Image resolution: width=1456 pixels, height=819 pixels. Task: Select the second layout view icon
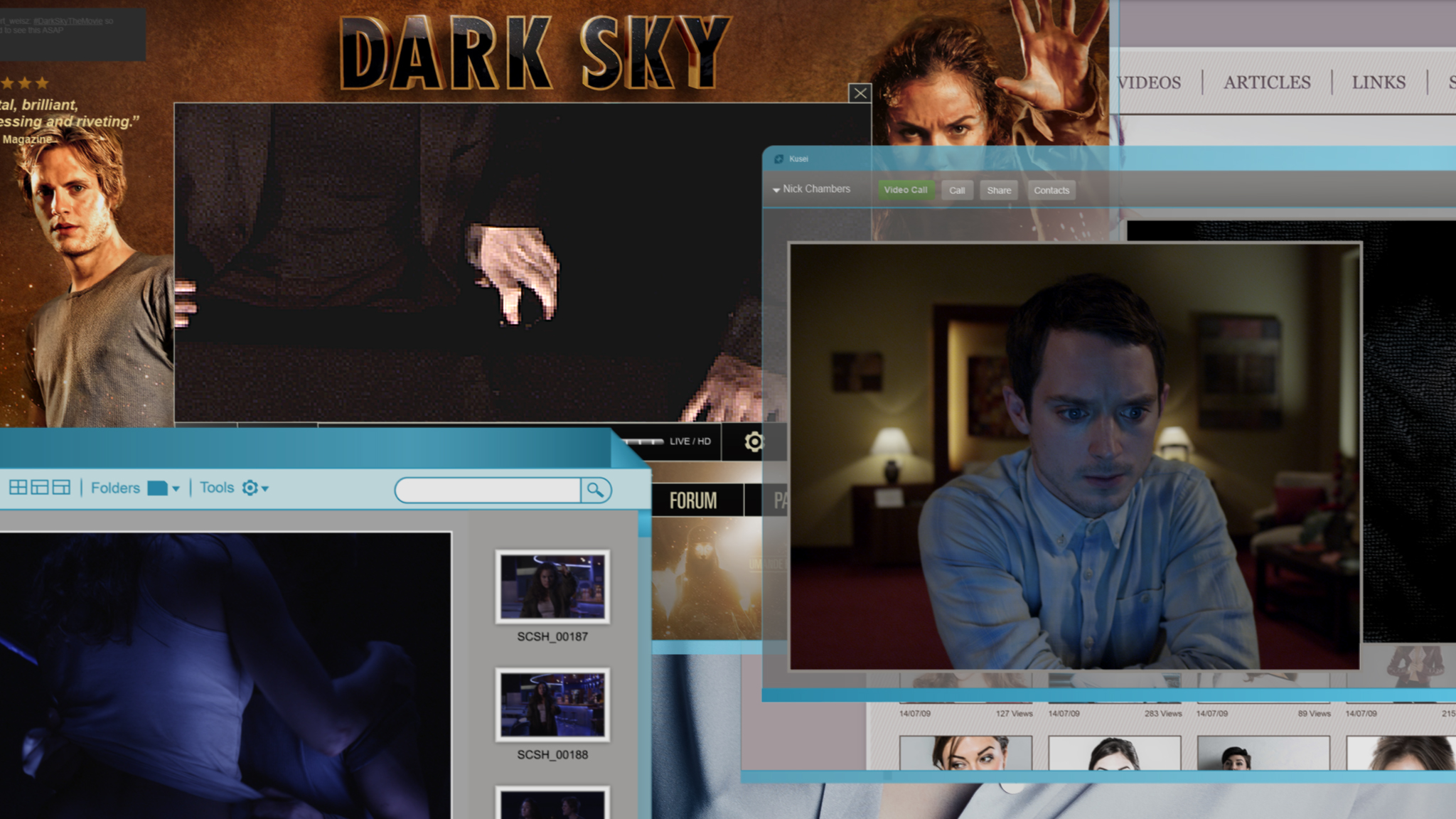click(40, 488)
